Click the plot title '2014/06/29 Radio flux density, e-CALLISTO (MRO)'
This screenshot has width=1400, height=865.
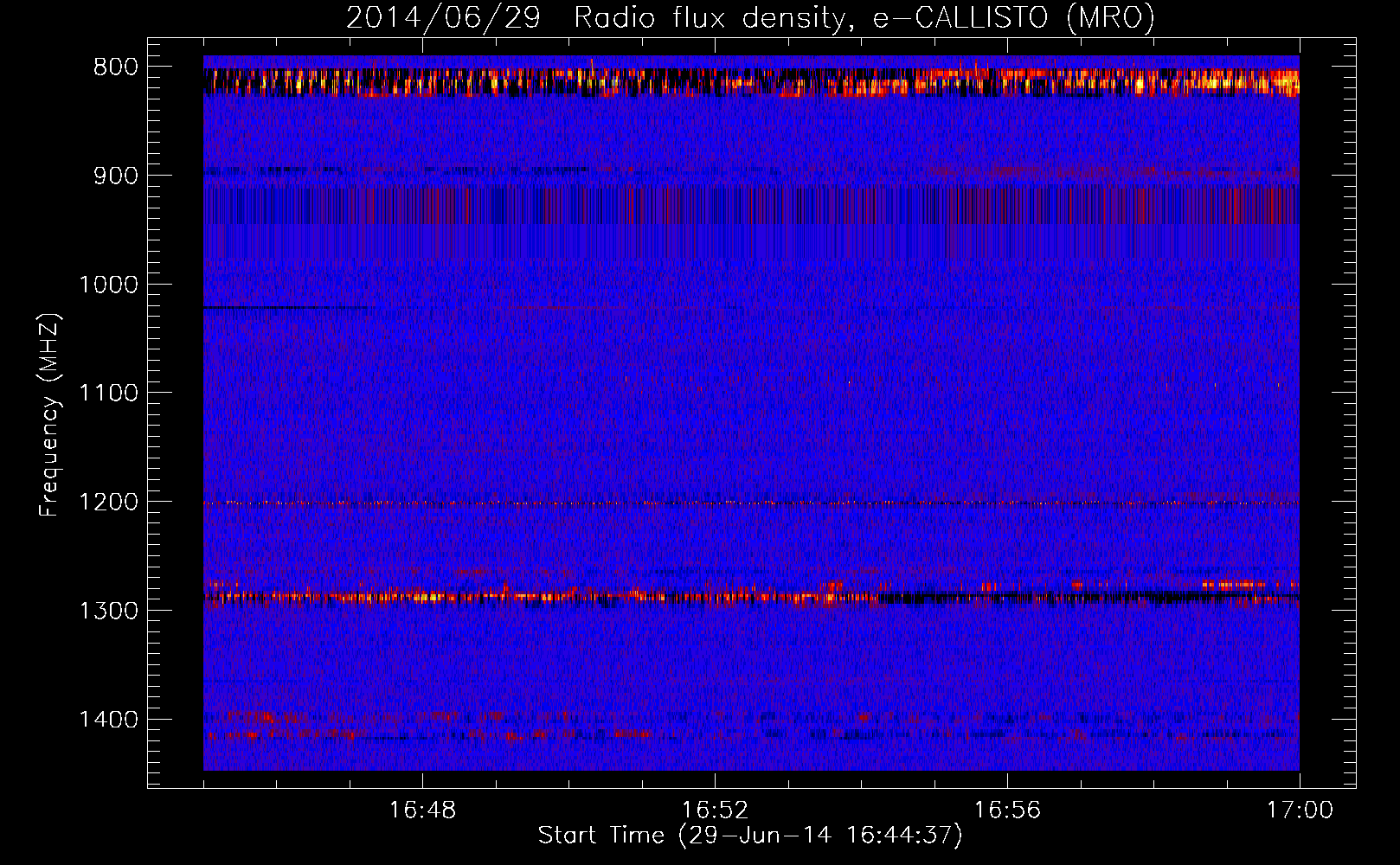750,17
